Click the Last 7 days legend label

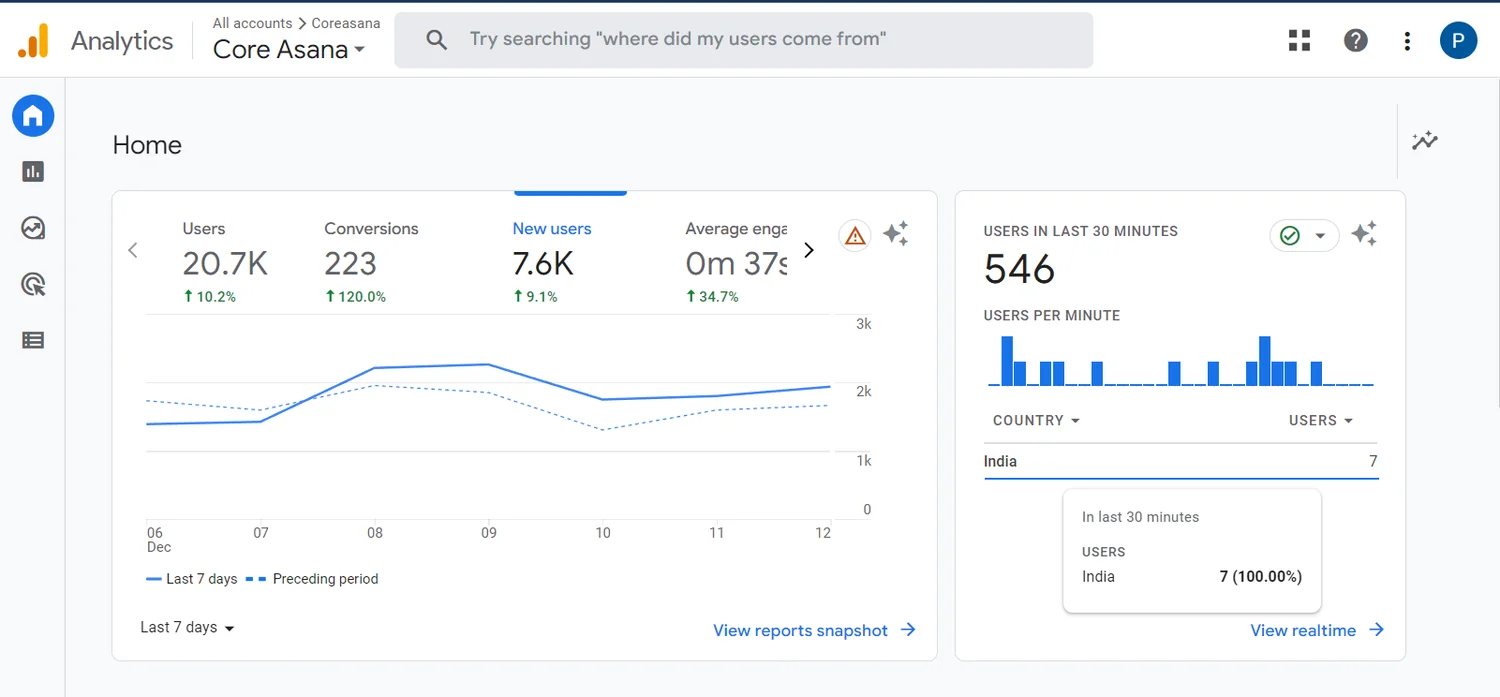[x=202, y=579]
